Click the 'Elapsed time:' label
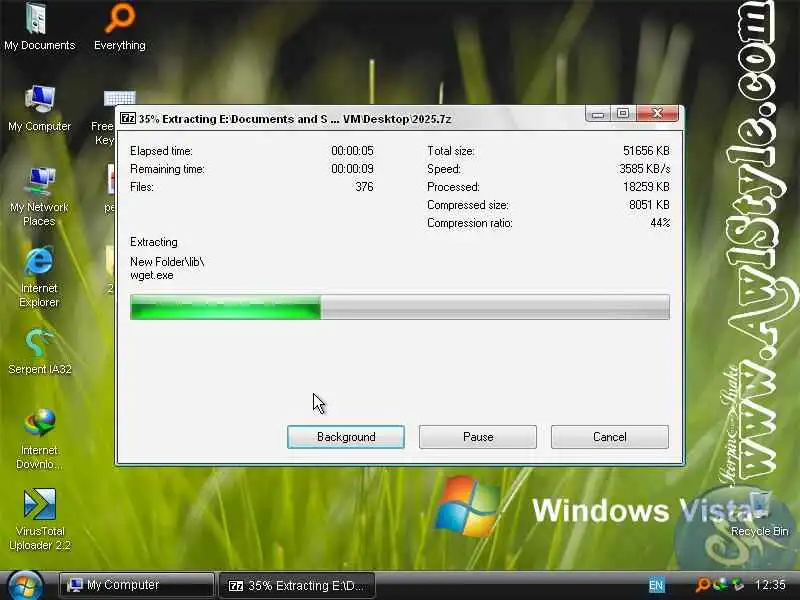 pos(161,151)
